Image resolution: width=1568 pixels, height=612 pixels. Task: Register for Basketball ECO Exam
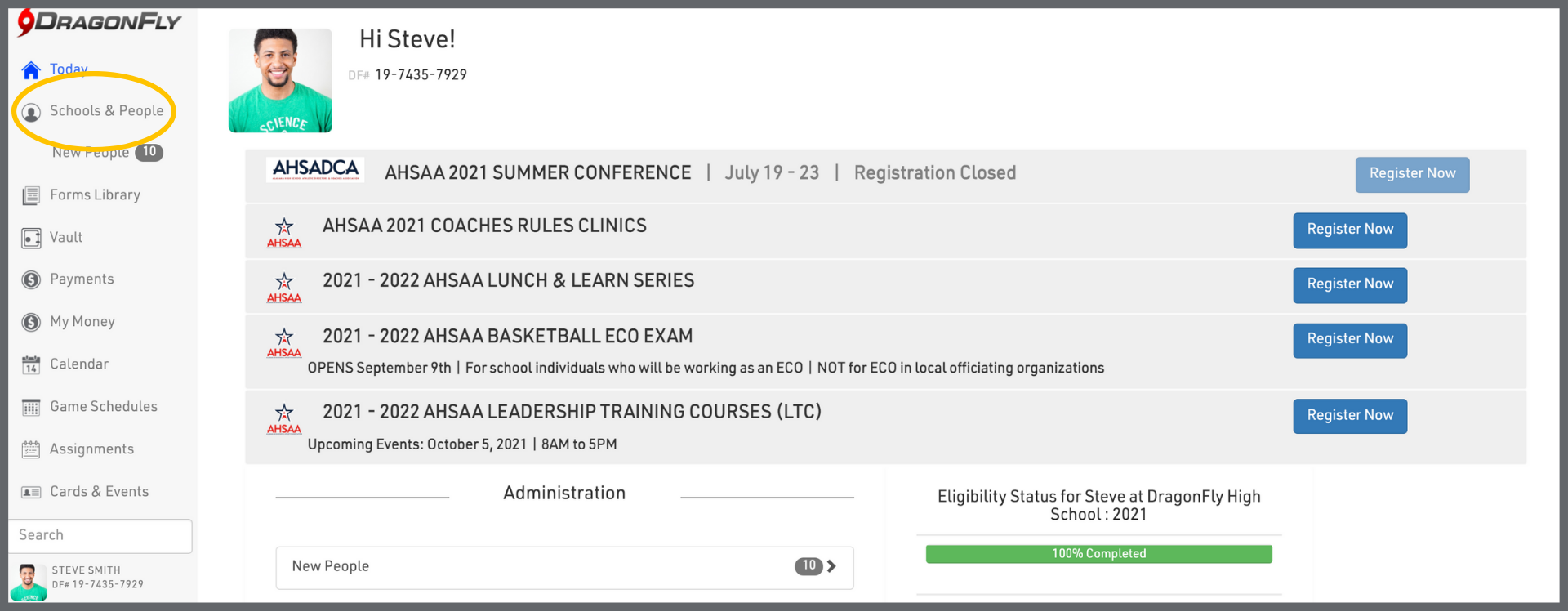click(1349, 339)
